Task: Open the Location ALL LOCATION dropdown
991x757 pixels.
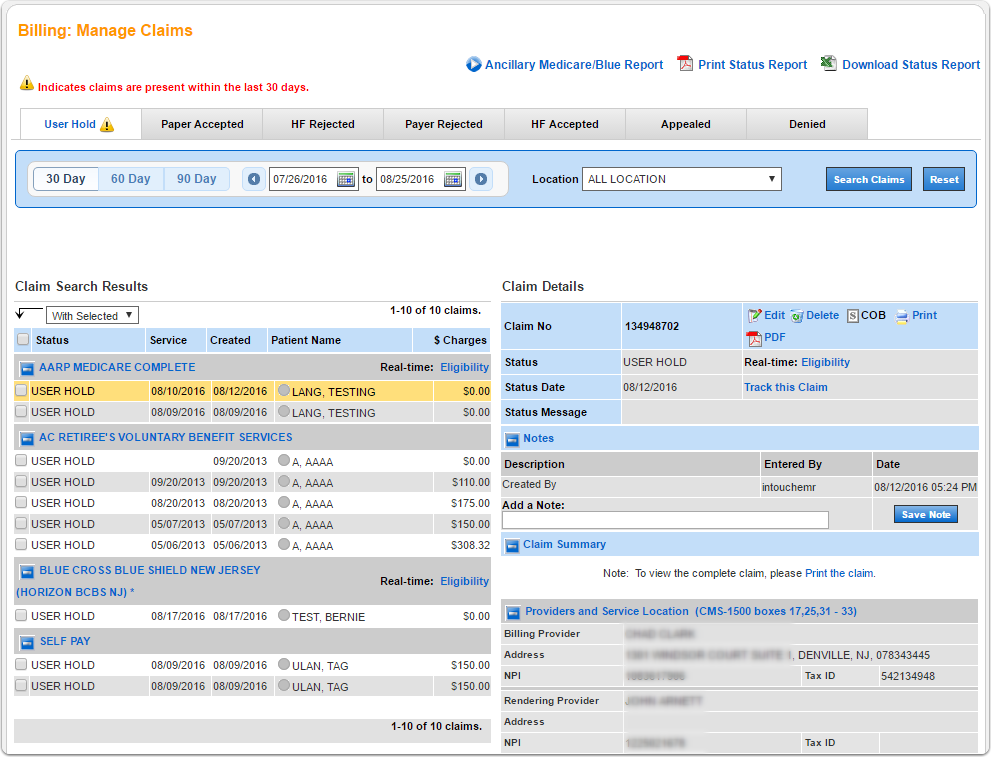Action: pyautogui.click(x=682, y=179)
